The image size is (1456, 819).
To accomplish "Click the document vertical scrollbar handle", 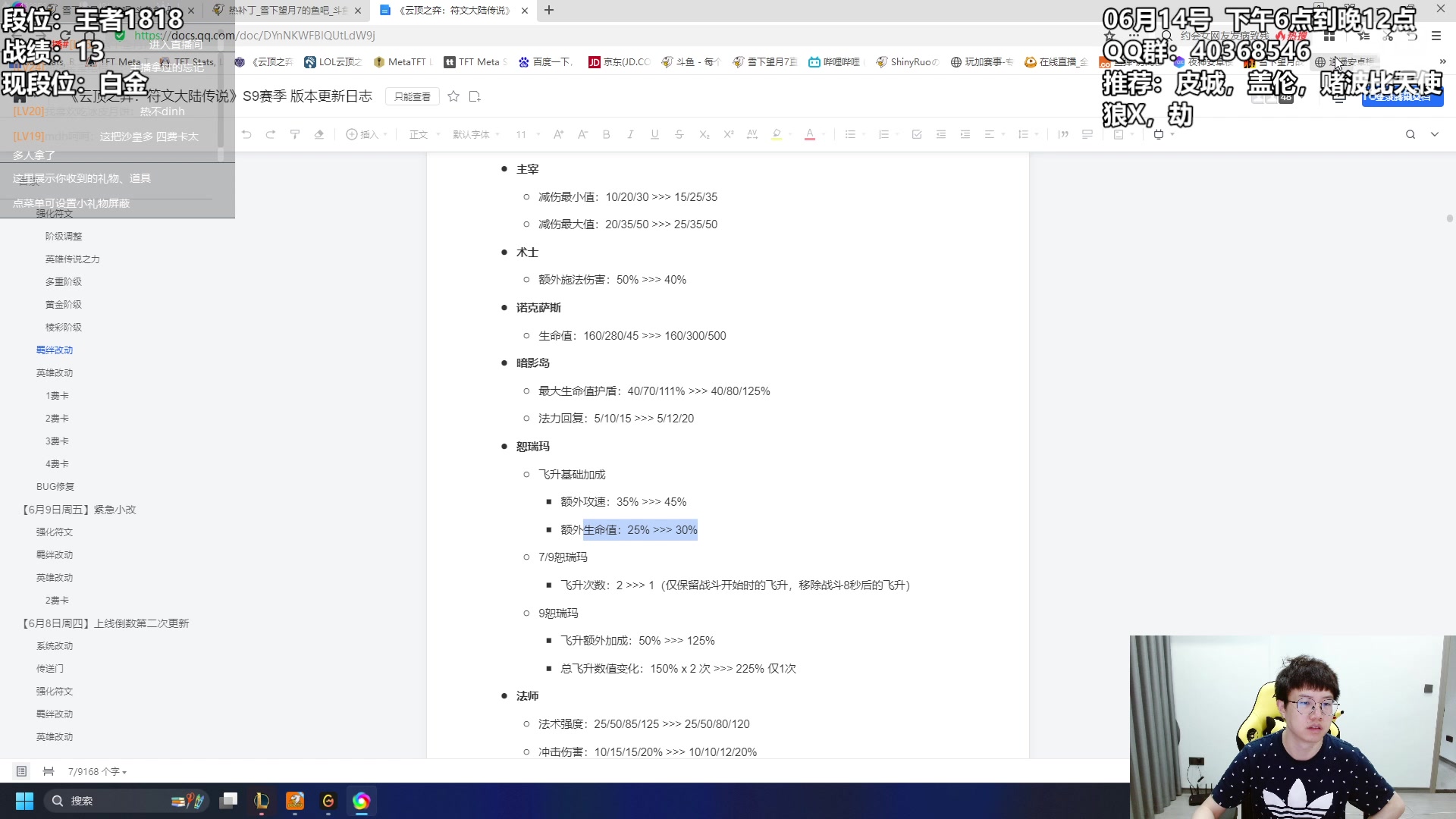I will tap(1449, 218).
